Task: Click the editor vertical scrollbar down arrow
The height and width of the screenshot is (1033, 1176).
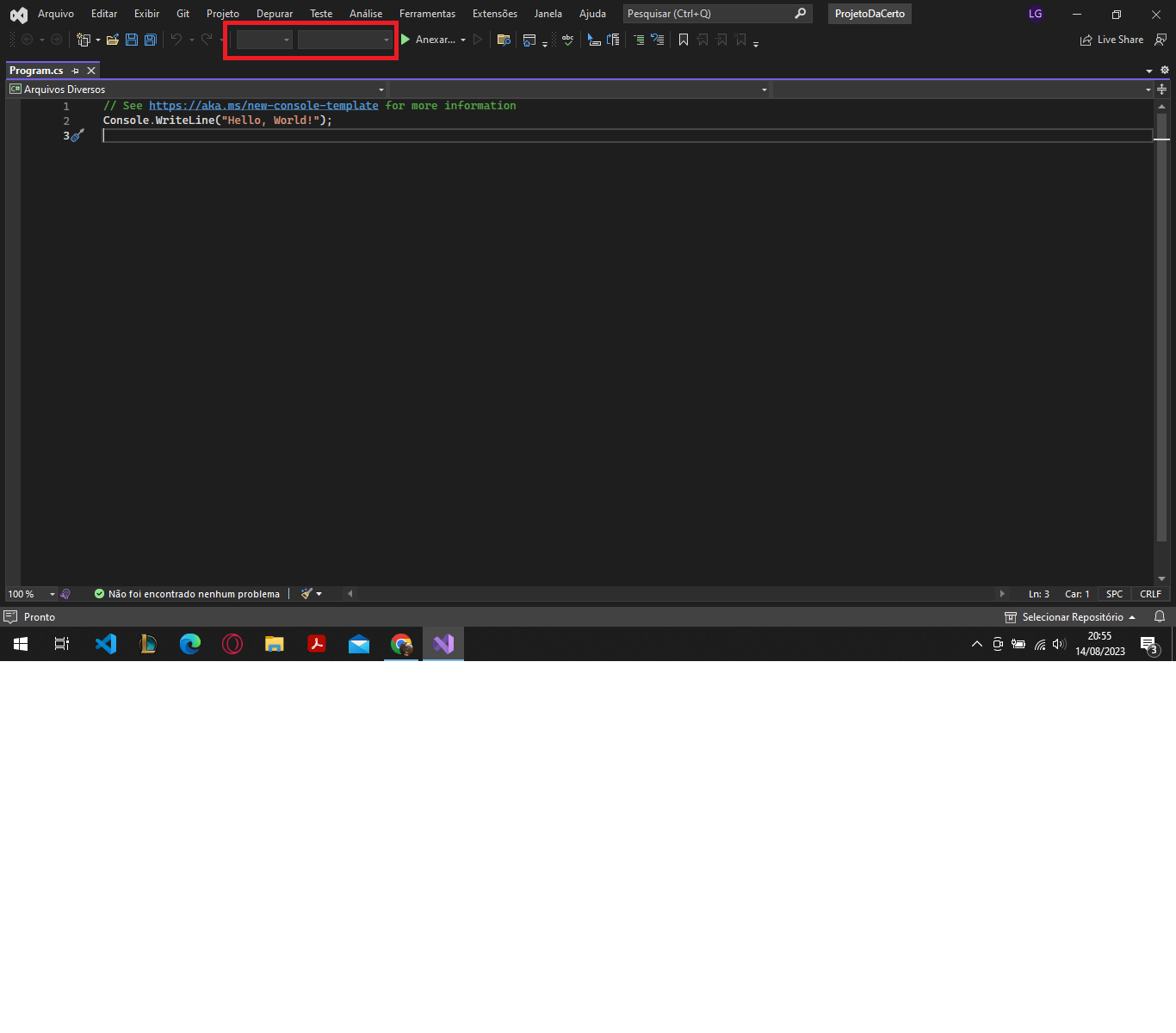Action: coord(1161,579)
